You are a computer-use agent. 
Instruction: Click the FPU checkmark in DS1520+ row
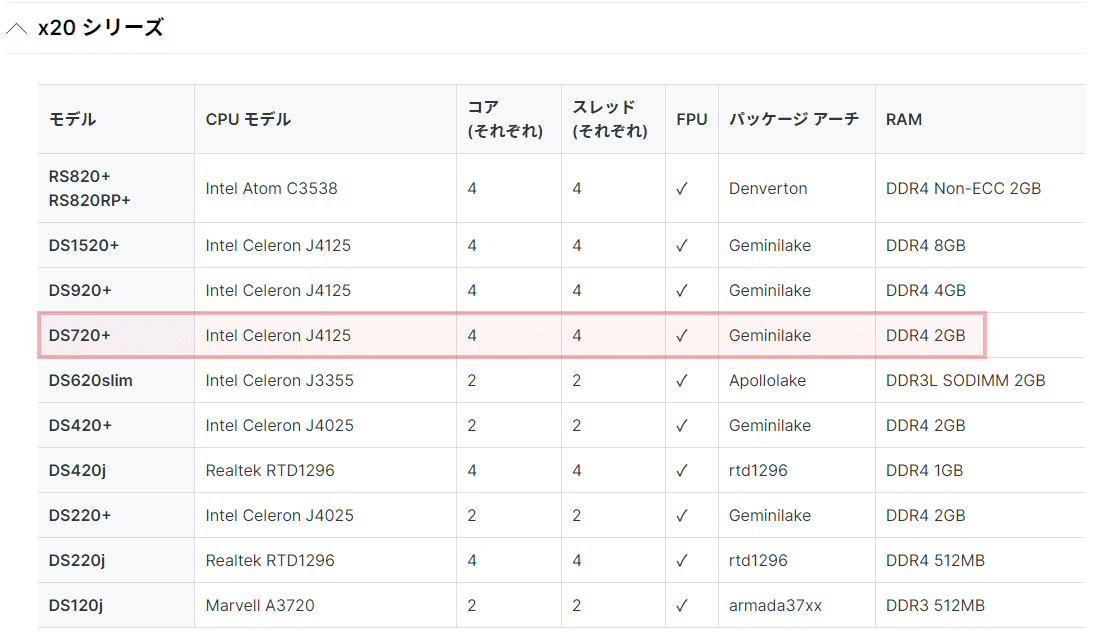click(x=682, y=246)
